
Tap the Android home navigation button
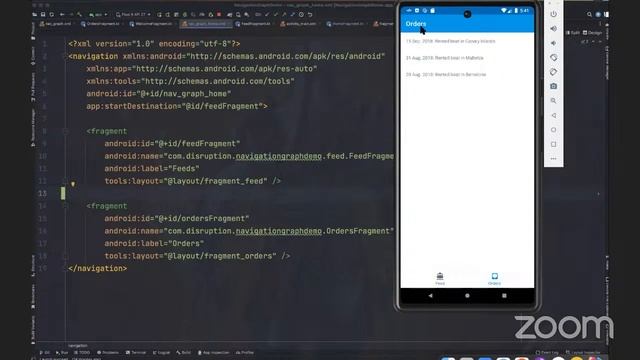click(467, 296)
